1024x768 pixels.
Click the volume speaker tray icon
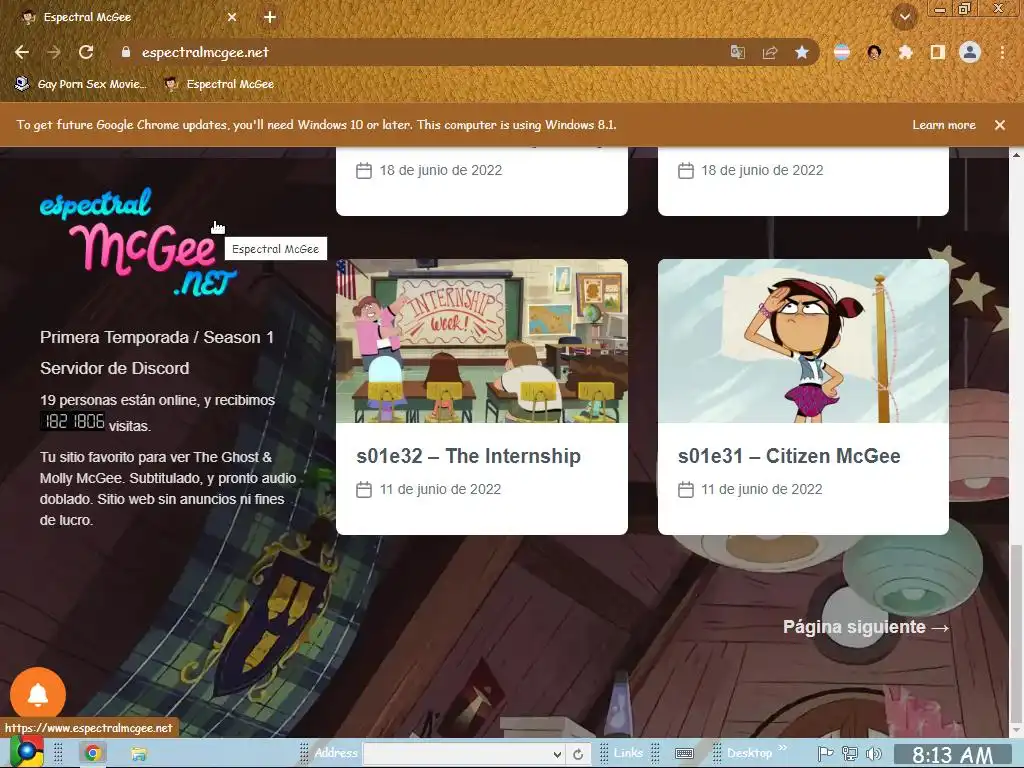pos(873,754)
